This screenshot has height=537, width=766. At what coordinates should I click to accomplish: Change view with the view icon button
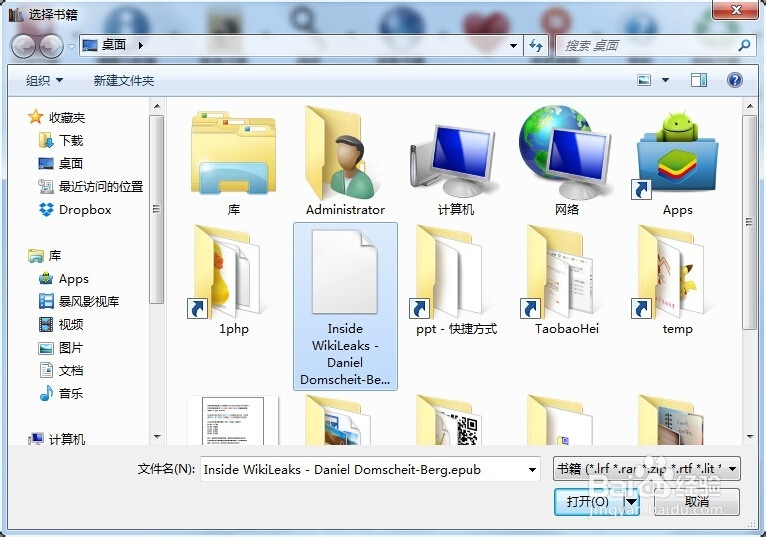point(644,80)
